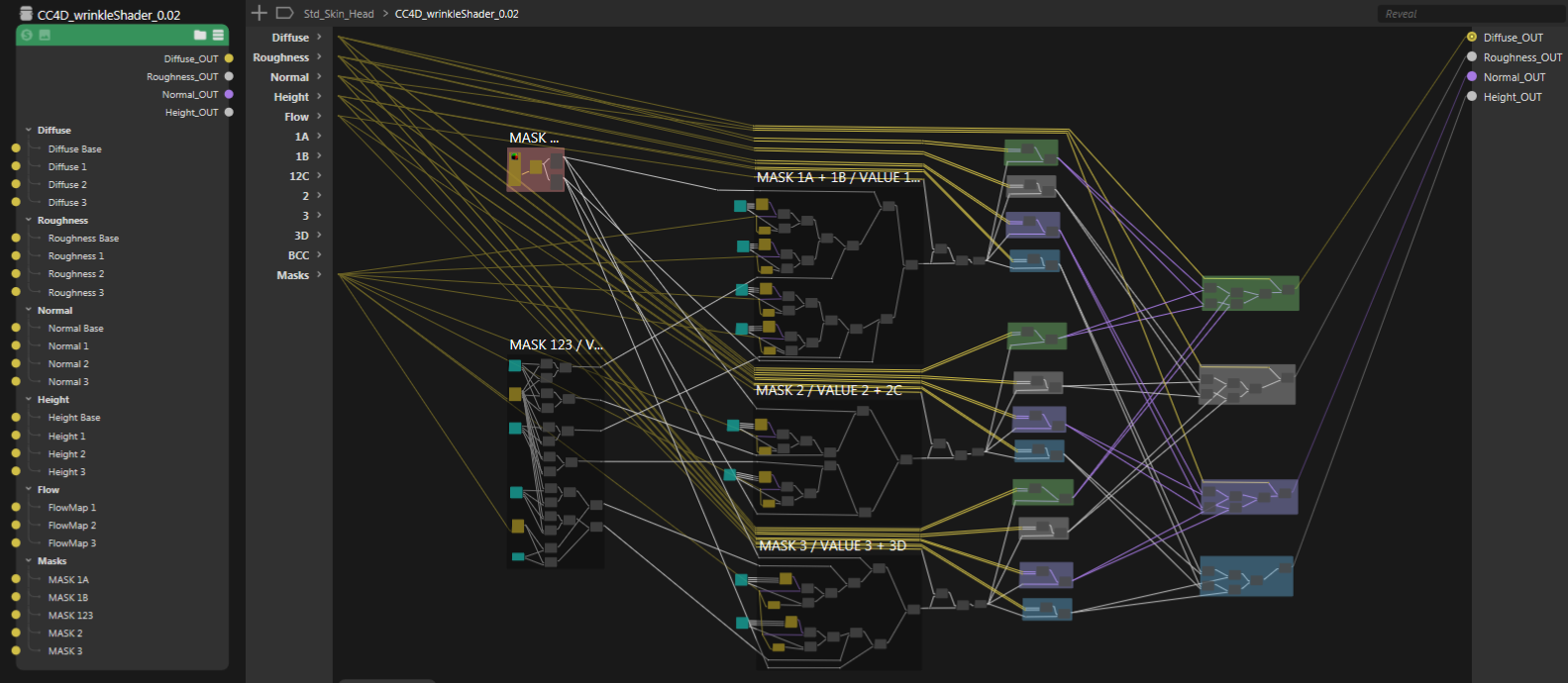The height and width of the screenshot is (683, 1568).
Task: Click the yellow Diffuse_OUT port in left node
Action: click(x=229, y=58)
